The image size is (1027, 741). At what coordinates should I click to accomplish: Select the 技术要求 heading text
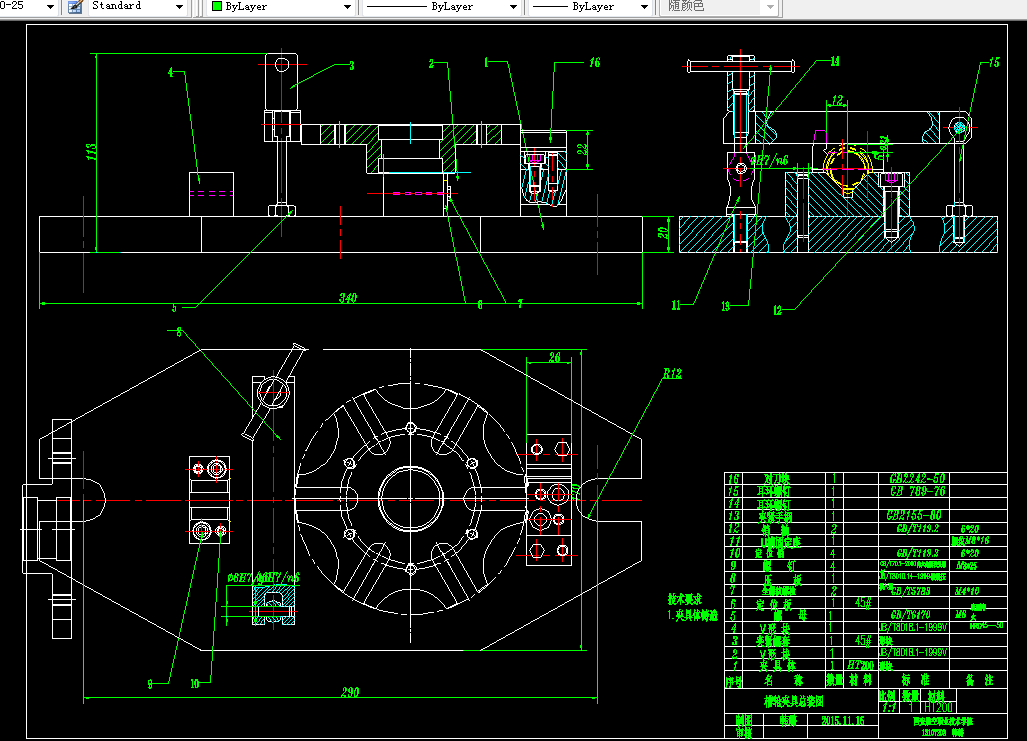(684, 599)
